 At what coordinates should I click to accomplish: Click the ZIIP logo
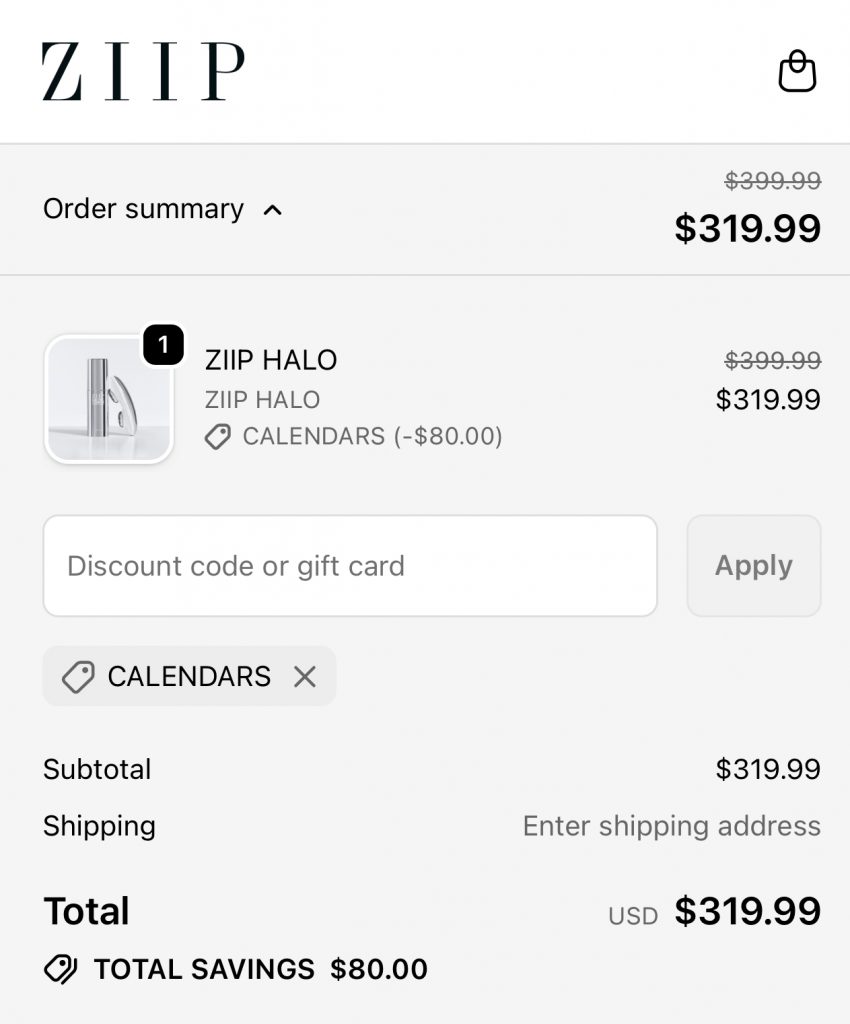pos(143,72)
